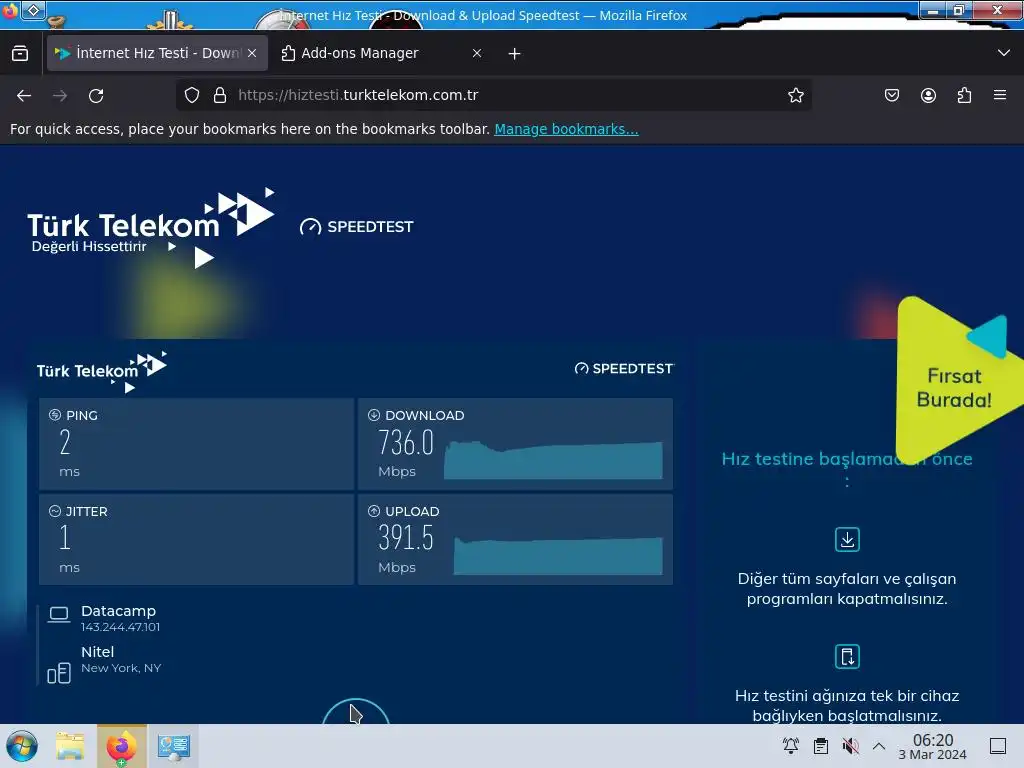Close the Add-ons Manager tab
This screenshot has width=1024, height=768.
click(x=477, y=53)
